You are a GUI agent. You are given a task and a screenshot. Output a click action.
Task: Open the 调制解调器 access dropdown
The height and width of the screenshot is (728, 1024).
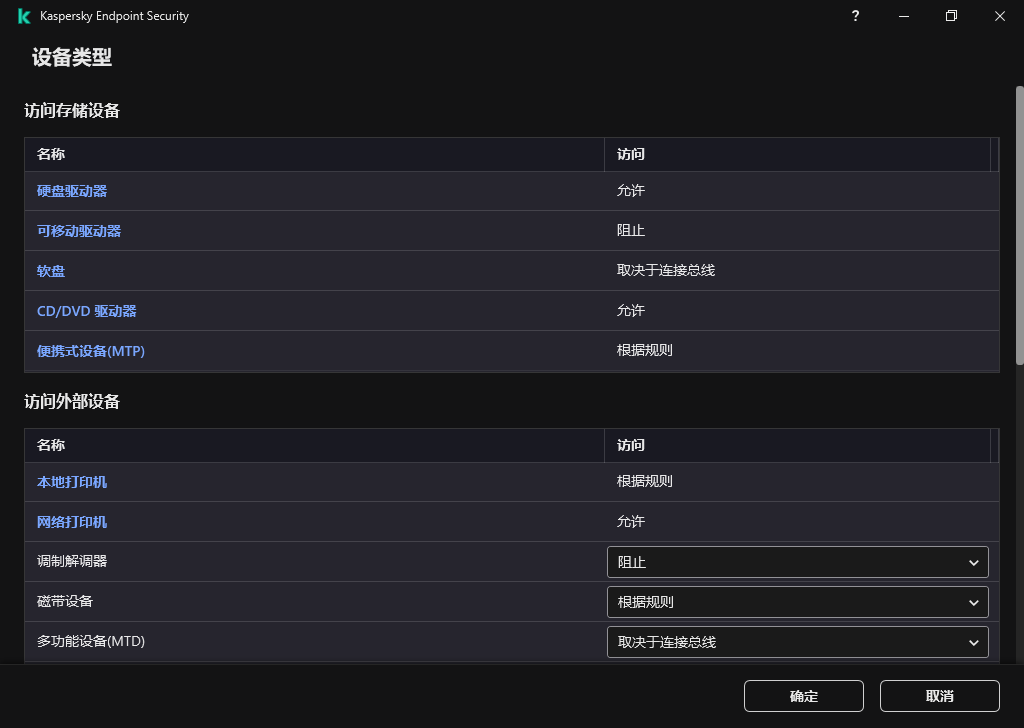click(797, 562)
